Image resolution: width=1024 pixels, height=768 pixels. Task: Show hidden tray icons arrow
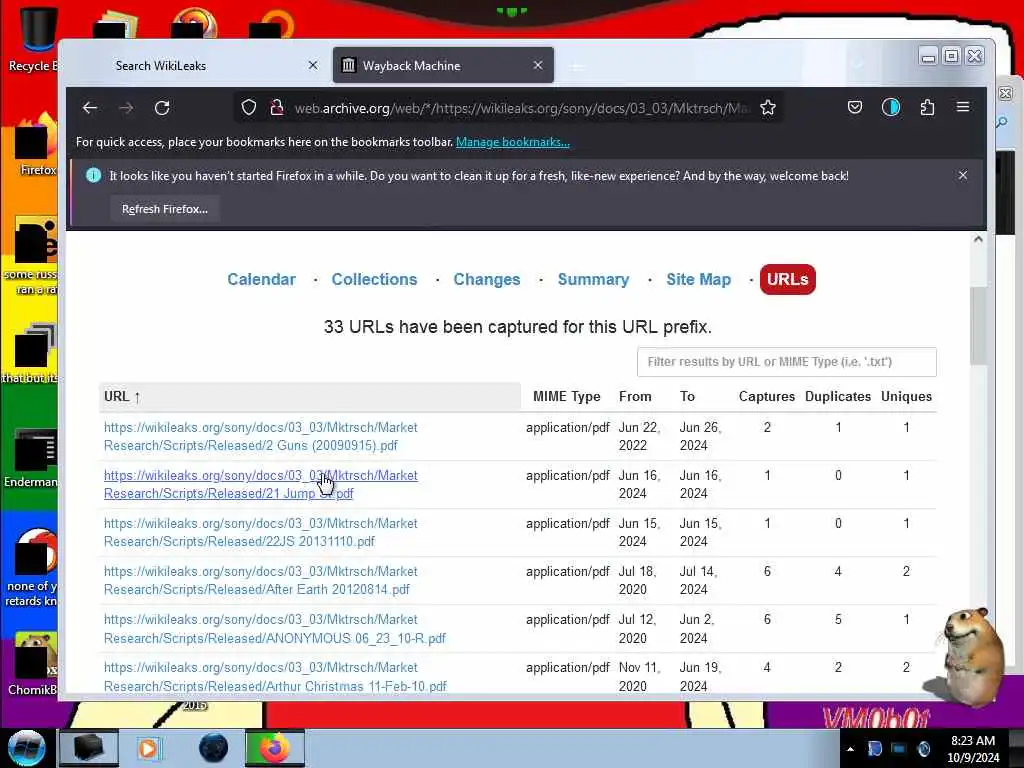coord(850,749)
